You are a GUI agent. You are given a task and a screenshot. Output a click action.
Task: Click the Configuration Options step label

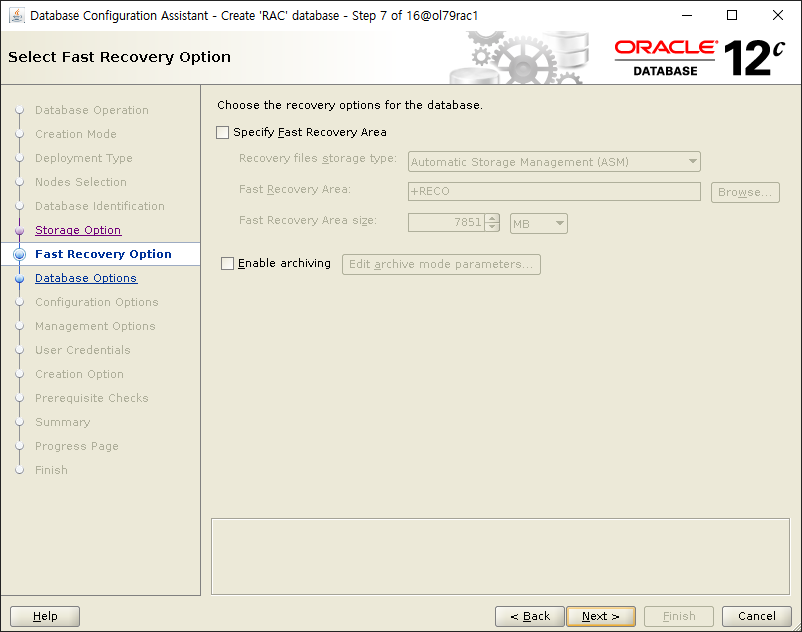point(97,302)
